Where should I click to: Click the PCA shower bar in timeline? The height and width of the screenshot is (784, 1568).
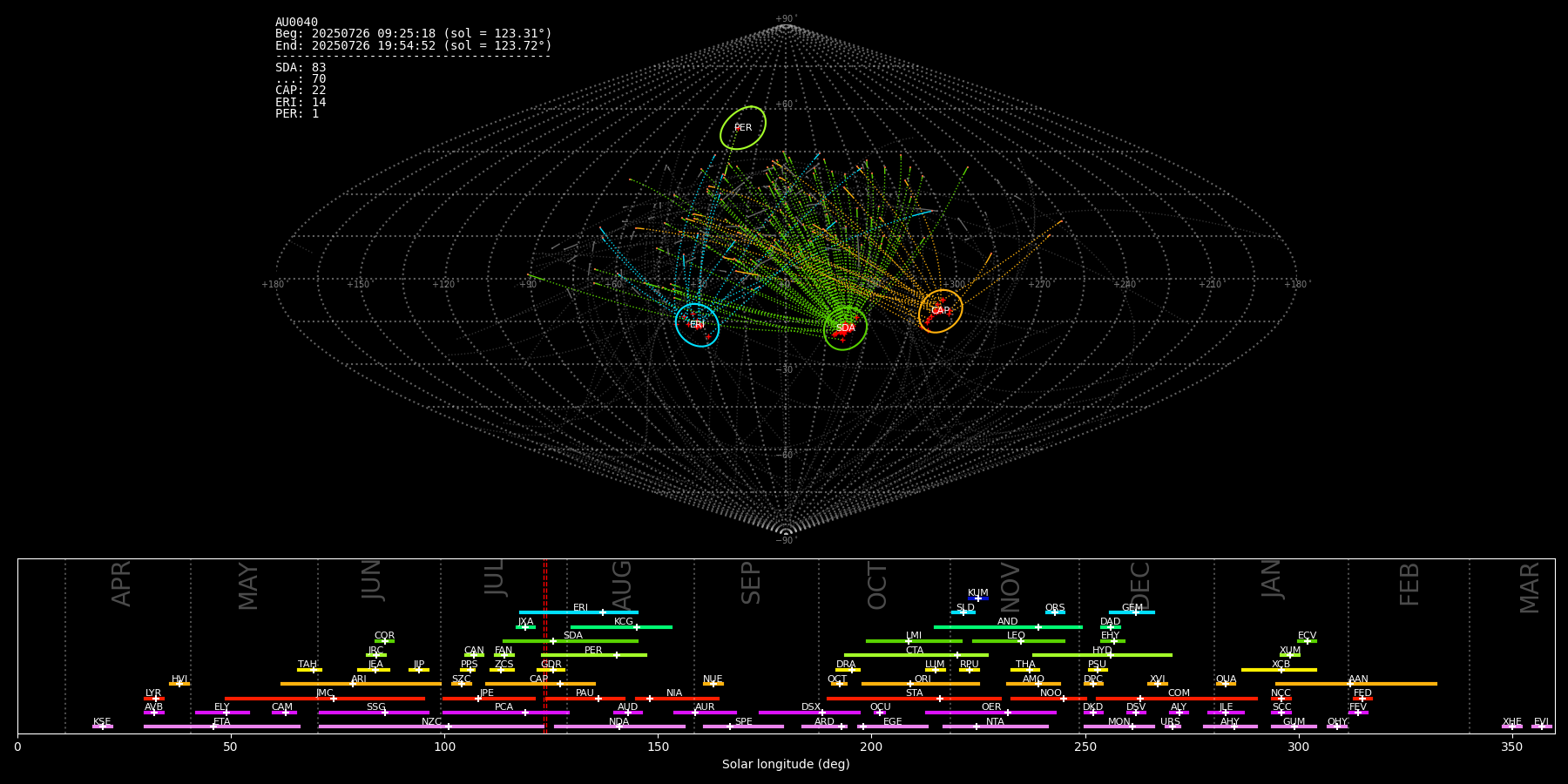(x=505, y=713)
